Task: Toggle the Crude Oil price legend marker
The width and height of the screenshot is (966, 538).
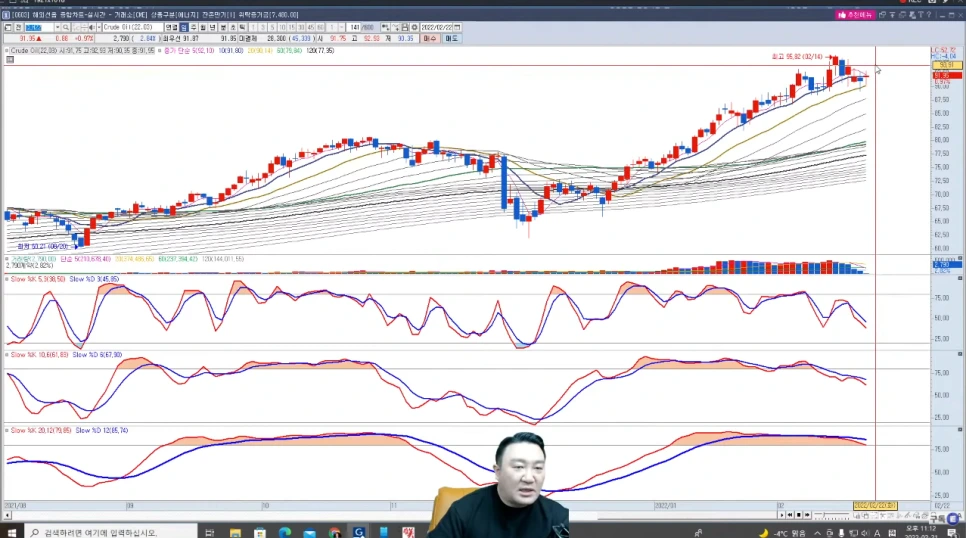Action: click(x=7, y=51)
